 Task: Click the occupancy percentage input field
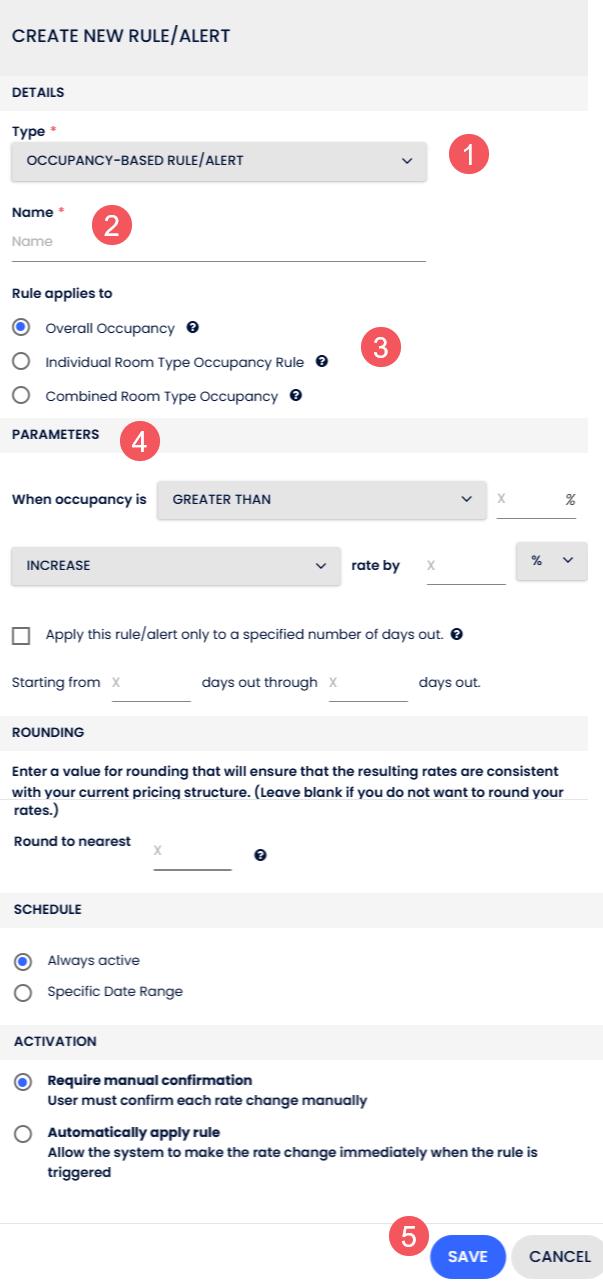tap(528, 499)
